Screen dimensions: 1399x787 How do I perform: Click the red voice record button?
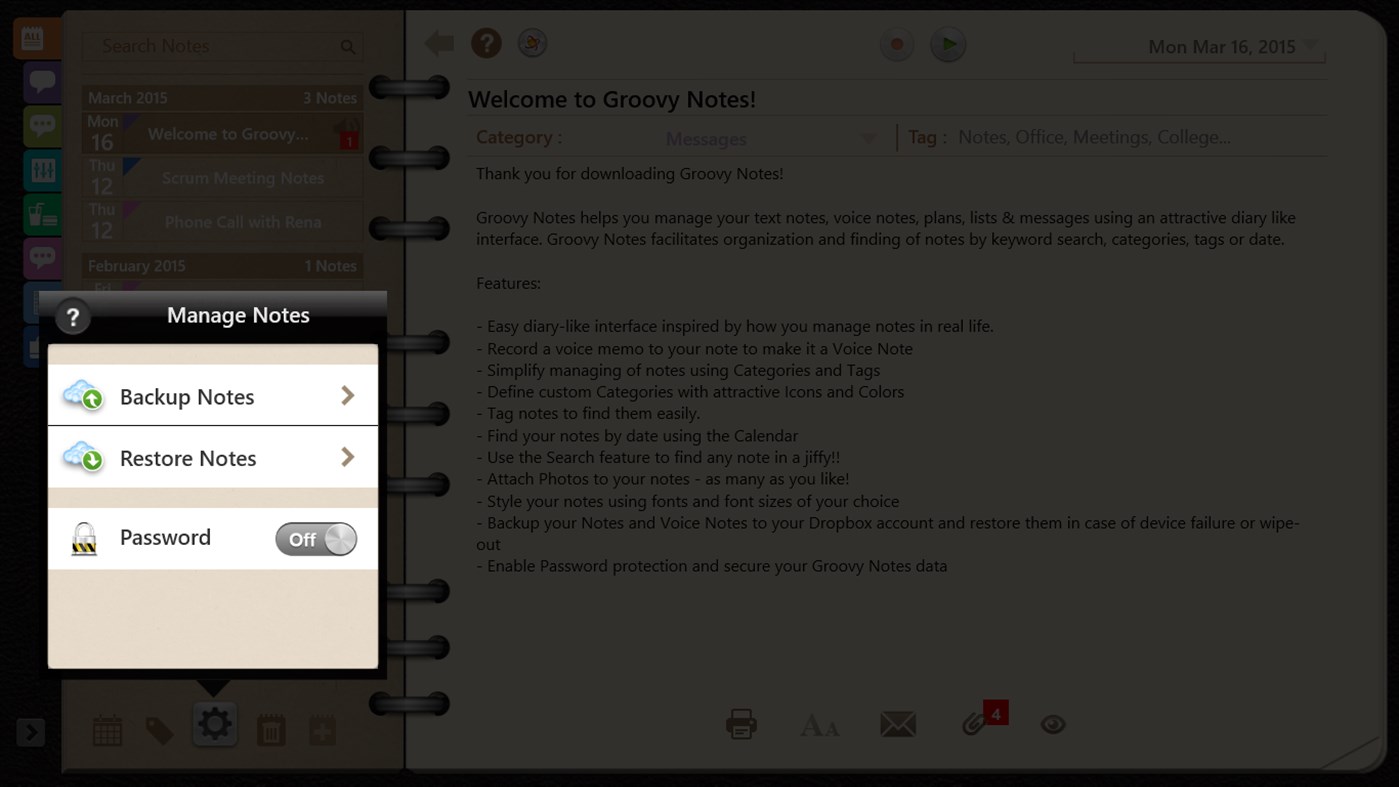pos(896,43)
